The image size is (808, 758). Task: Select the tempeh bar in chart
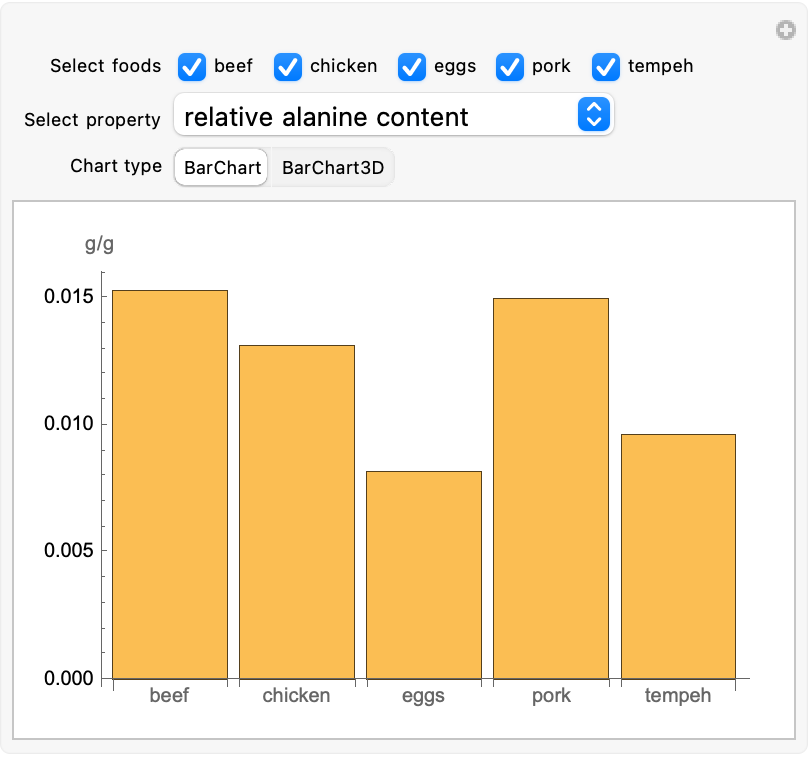pos(678,556)
